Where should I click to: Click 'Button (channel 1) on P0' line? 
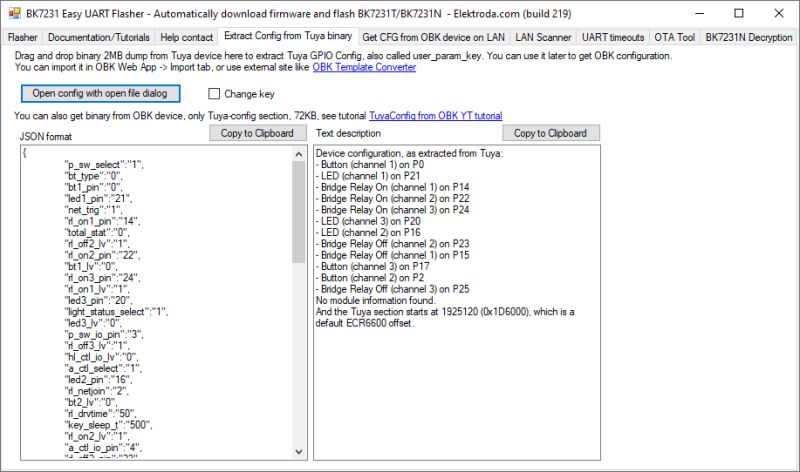(370, 165)
